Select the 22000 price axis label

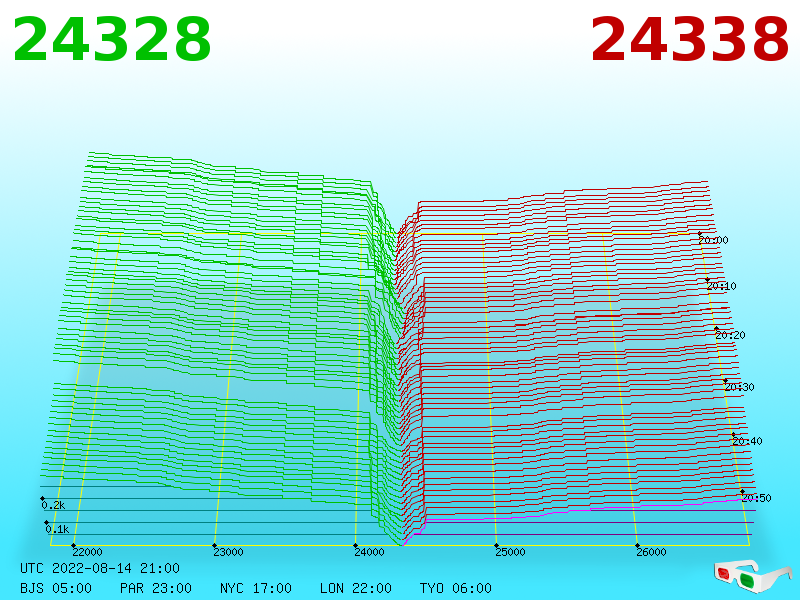coord(87,552)
